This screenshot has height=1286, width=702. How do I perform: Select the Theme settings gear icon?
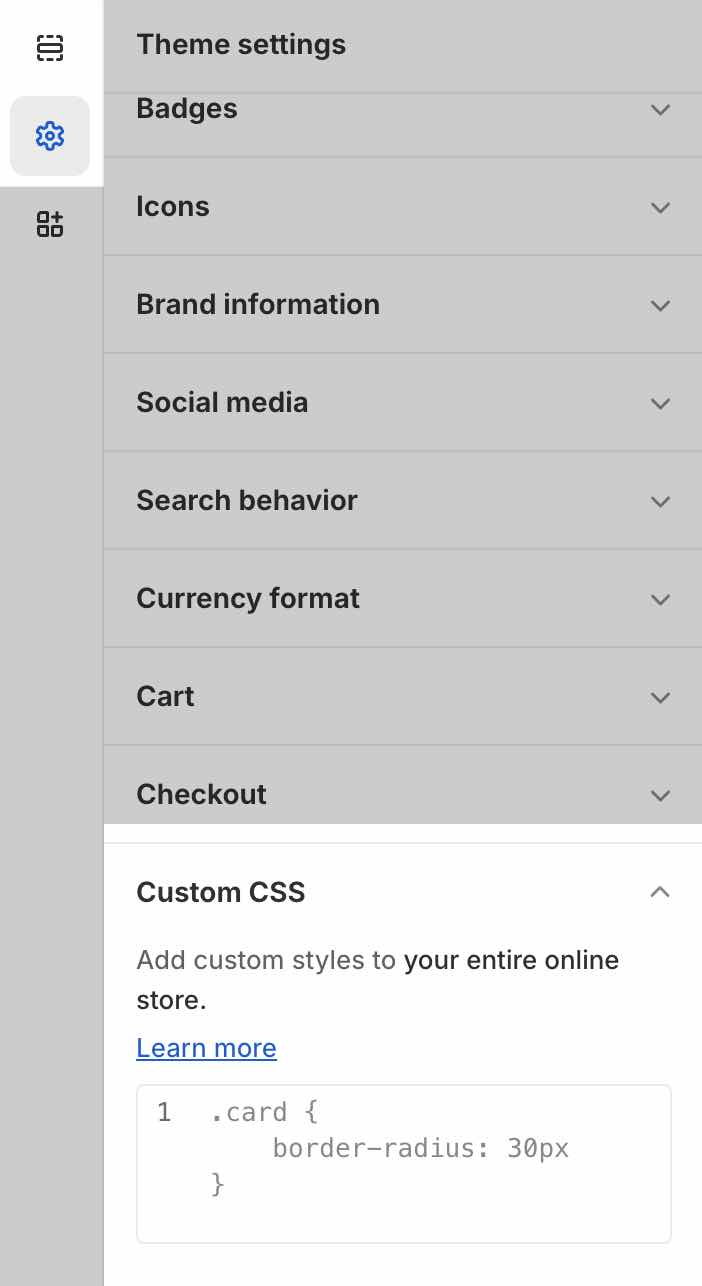(50, 137)
